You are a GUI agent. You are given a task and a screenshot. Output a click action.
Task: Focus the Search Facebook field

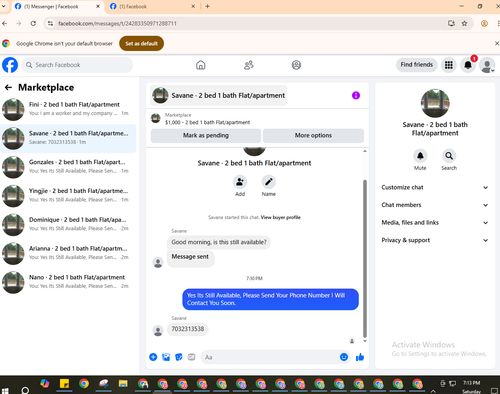(x=77, y=65)
